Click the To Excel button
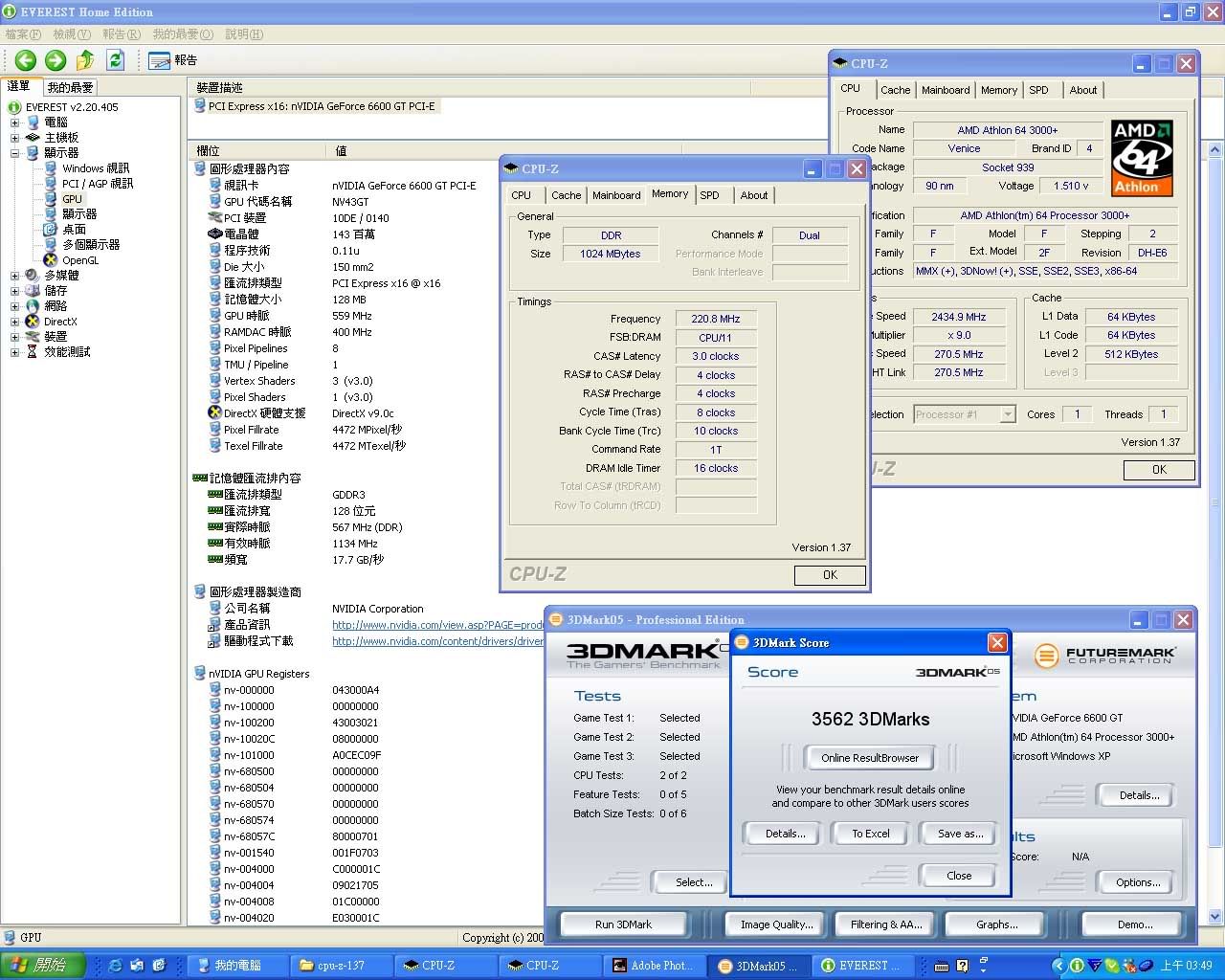Screen dimensions: 1225x980 870,834
